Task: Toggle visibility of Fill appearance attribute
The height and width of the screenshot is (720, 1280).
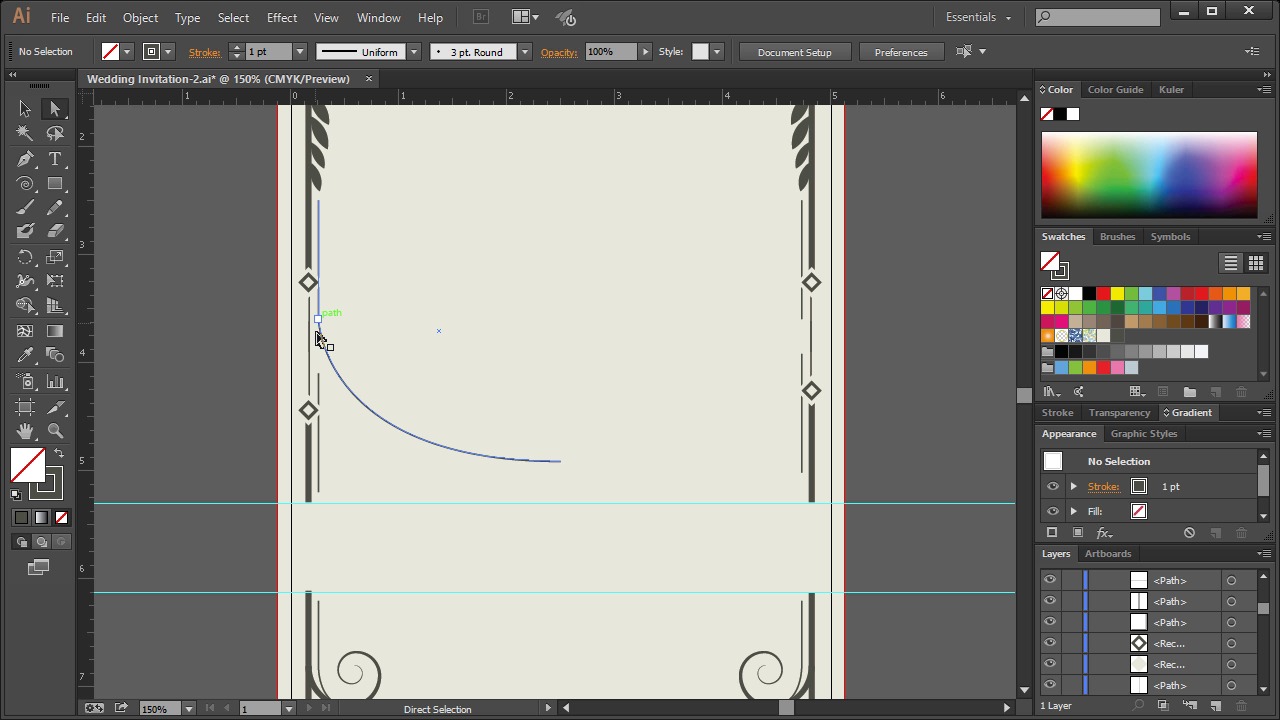Action: click(x=1052, y=511)
